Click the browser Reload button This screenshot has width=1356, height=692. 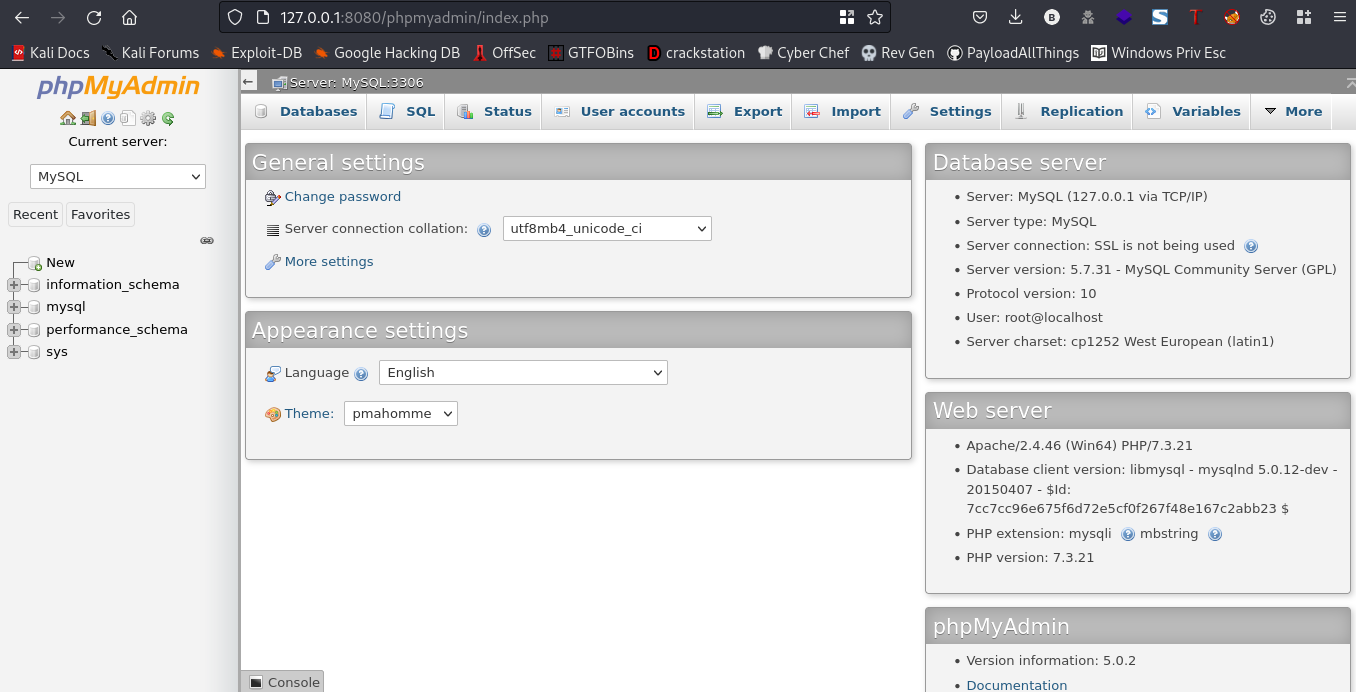pyautogui.click(x=94, y=17)
